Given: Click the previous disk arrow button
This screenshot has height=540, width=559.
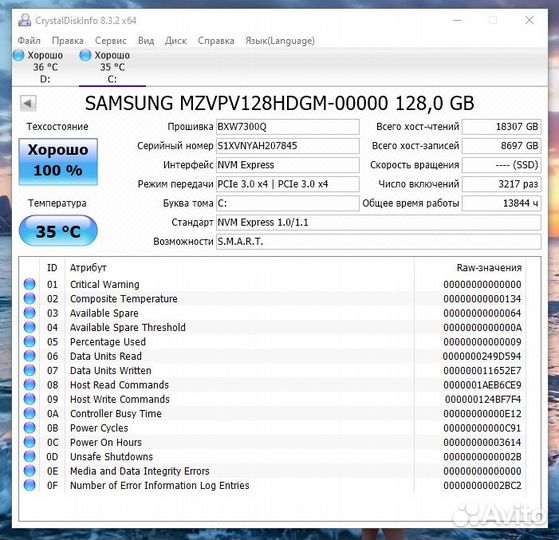Looking at the screenshot, I should coord(28,104).
